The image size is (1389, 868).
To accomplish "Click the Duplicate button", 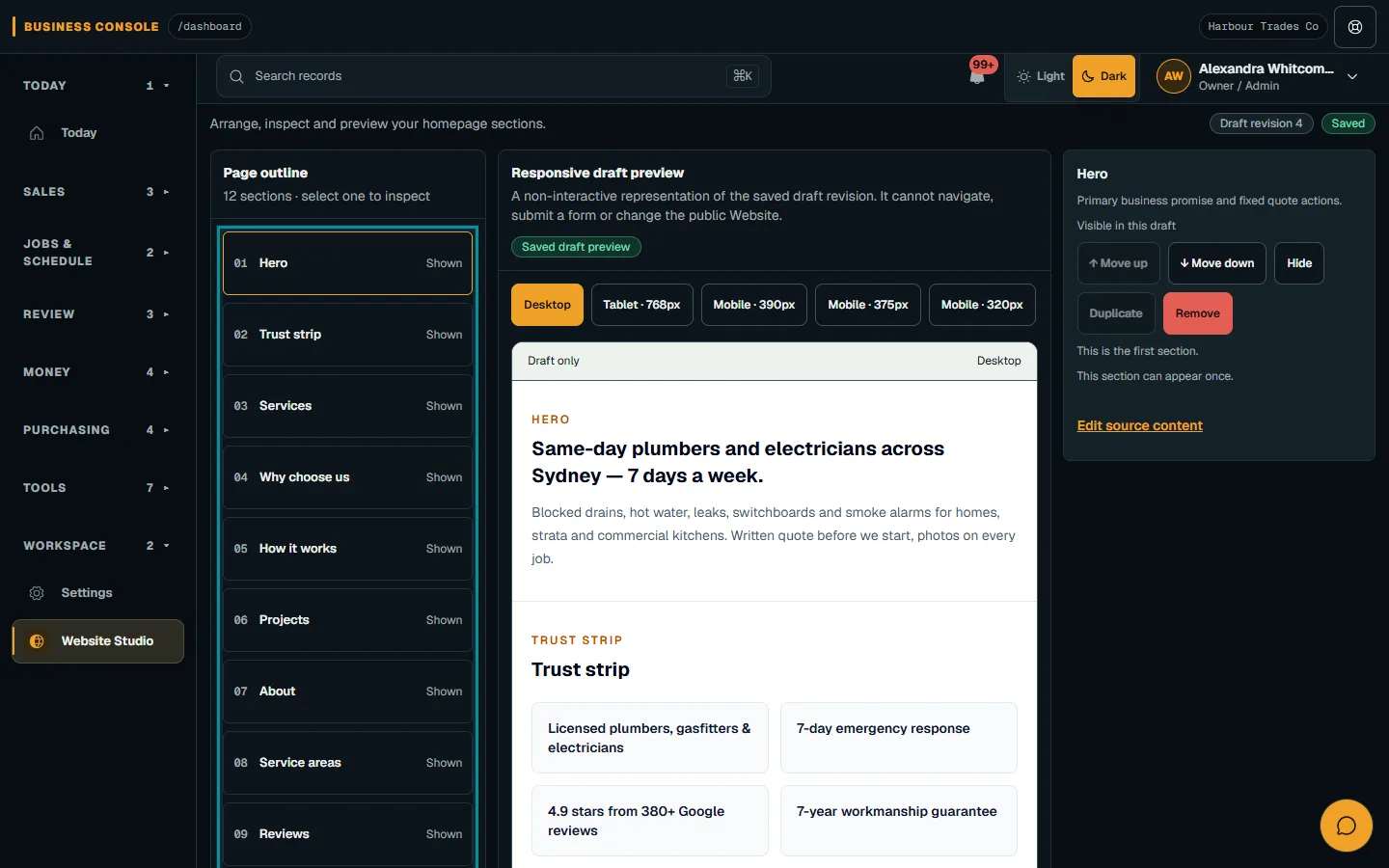I will click(x=1115, y=313).
